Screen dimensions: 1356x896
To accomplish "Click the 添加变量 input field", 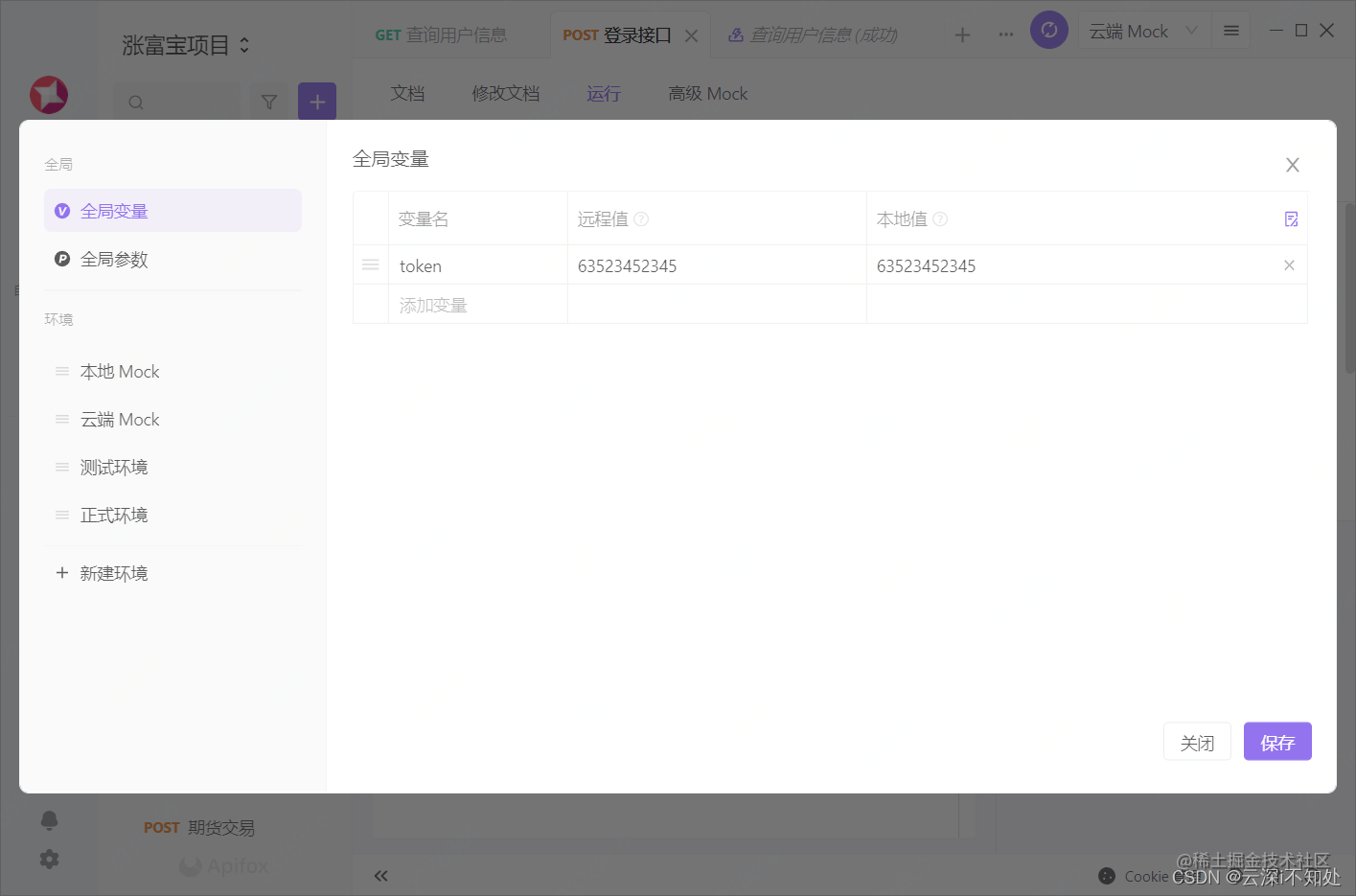I will coord(477,305).
